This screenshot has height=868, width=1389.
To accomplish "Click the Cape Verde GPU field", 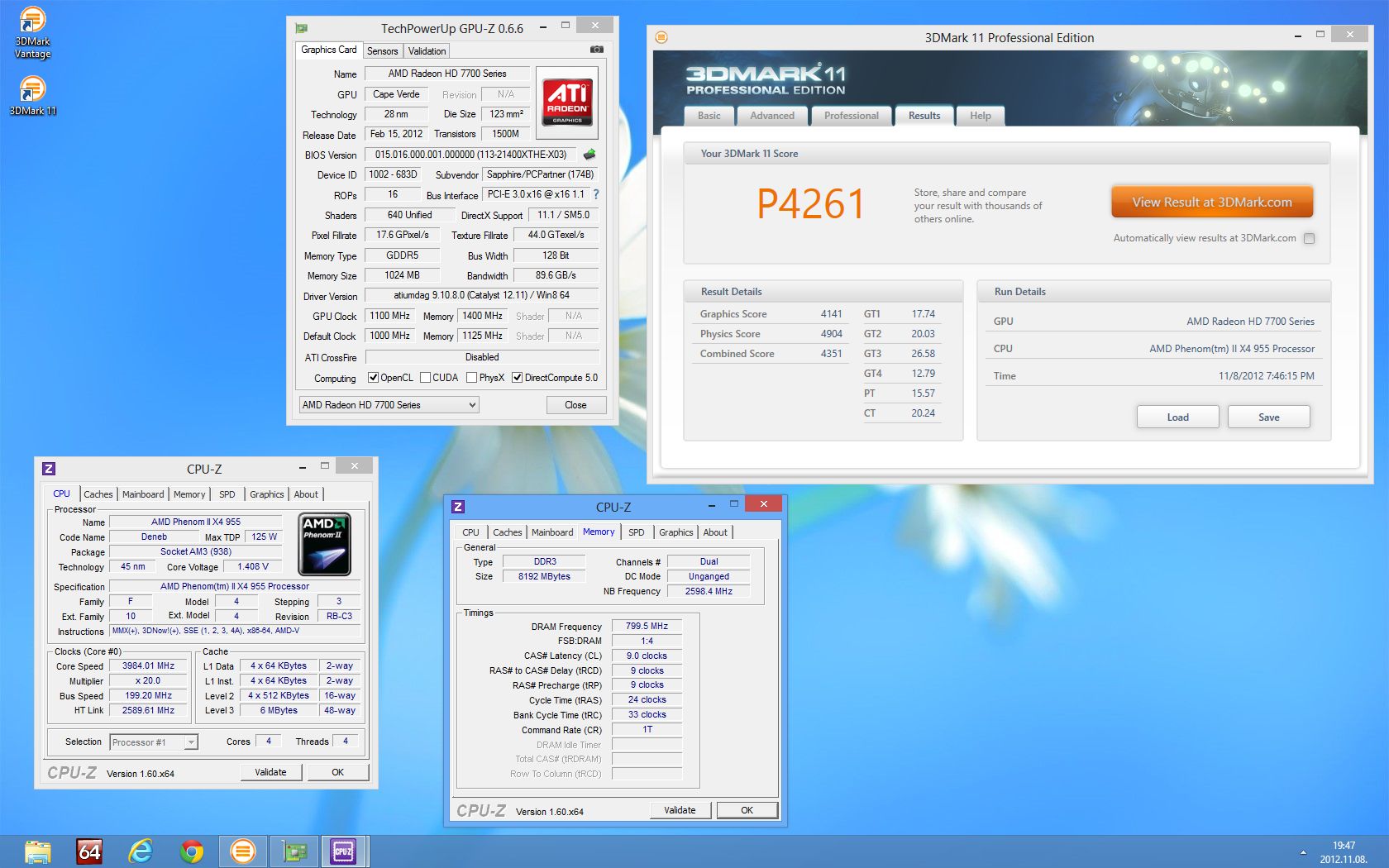I will (x=396, y=94).
